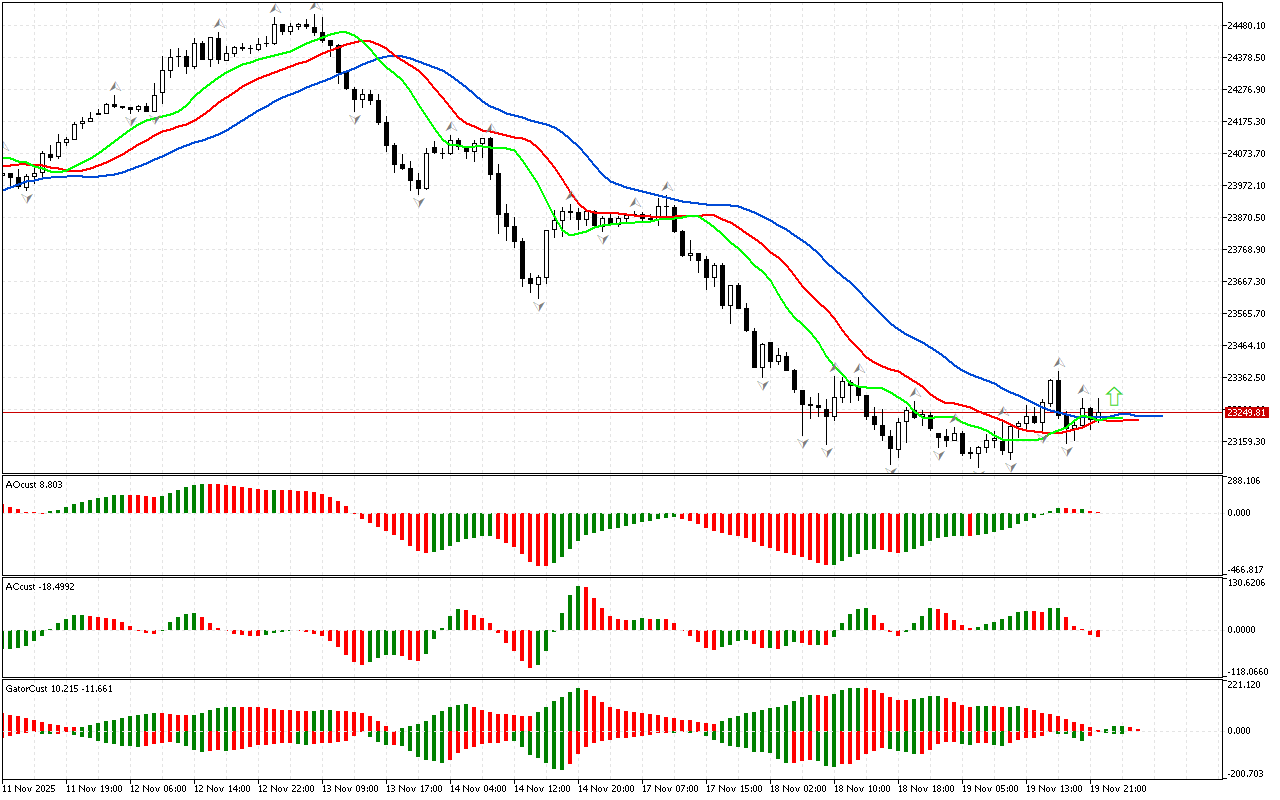Select the fractal arrow above the highest candle

[x=276, y=9]
